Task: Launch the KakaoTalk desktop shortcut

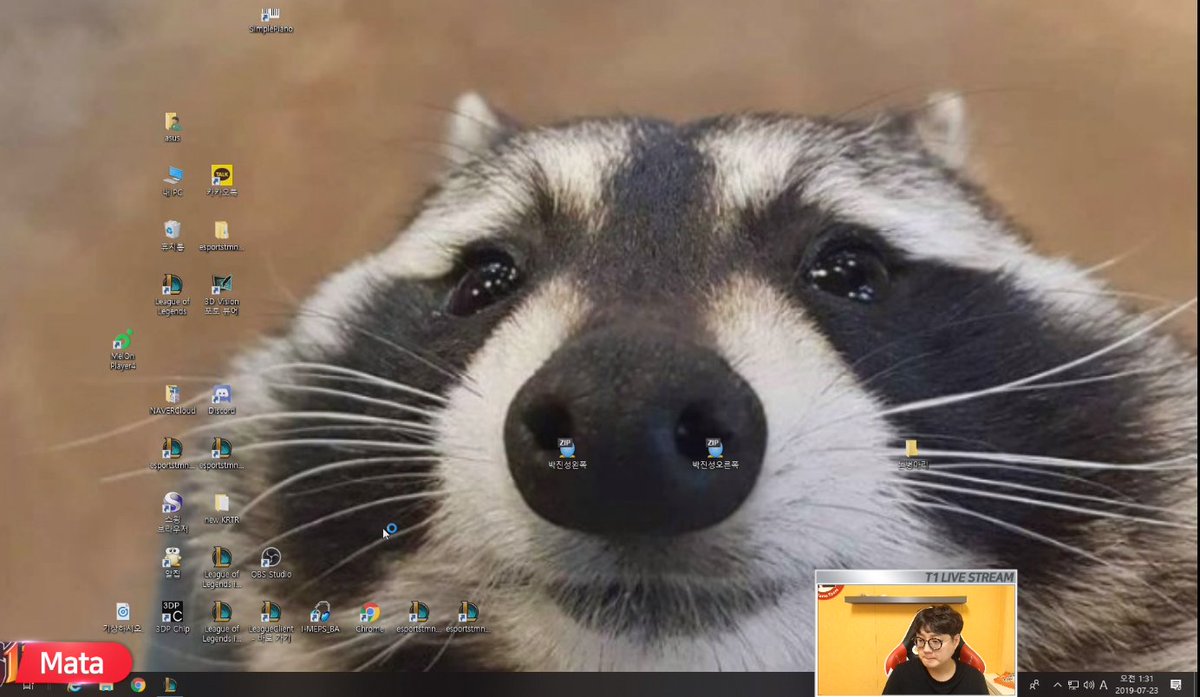Action: pyautogui.click(x=222, y=181)
